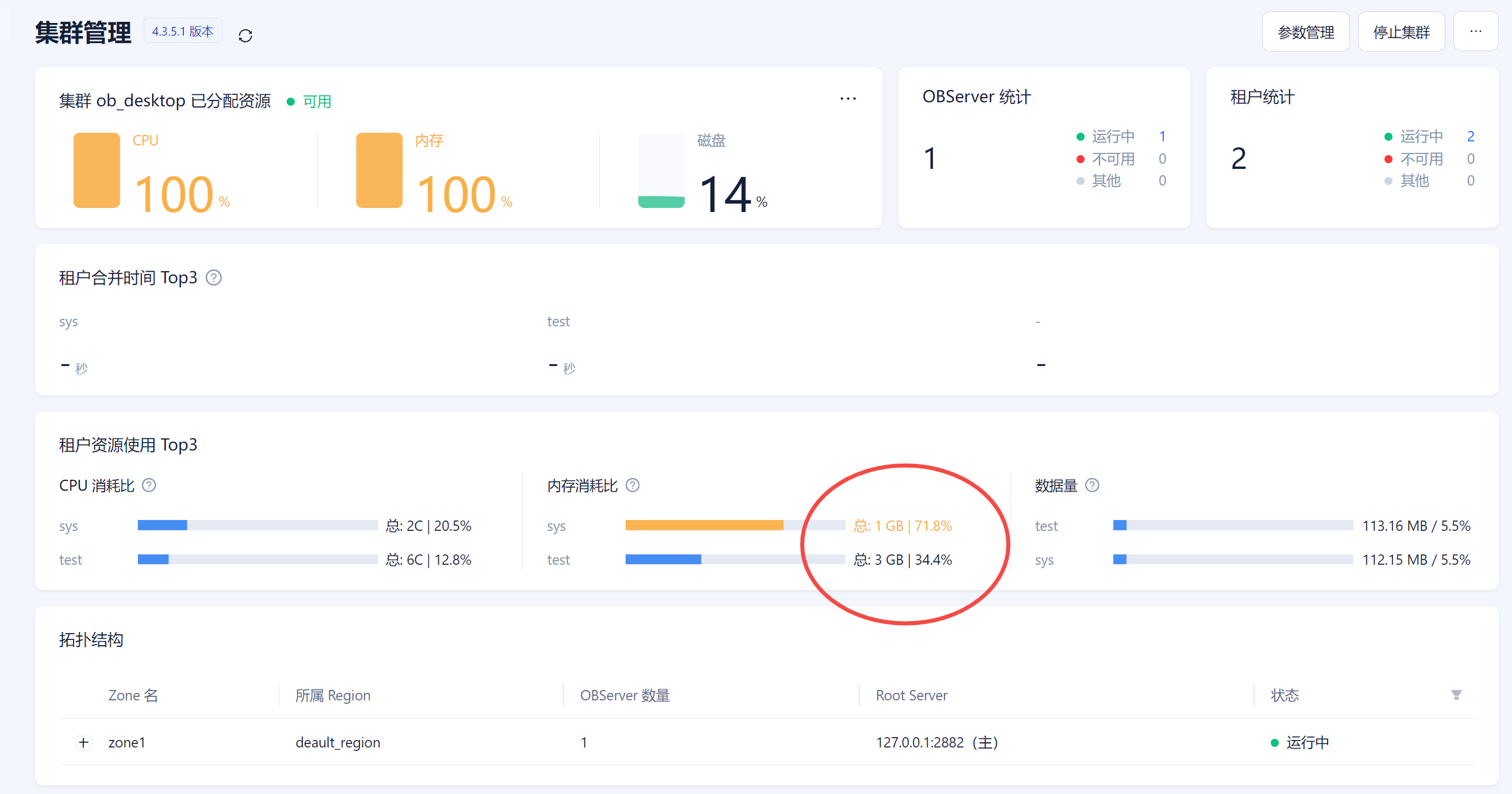1512x794 pixels.
Task: Click help icon beside 租户合并时间 Top3
Action: [214, 277]
